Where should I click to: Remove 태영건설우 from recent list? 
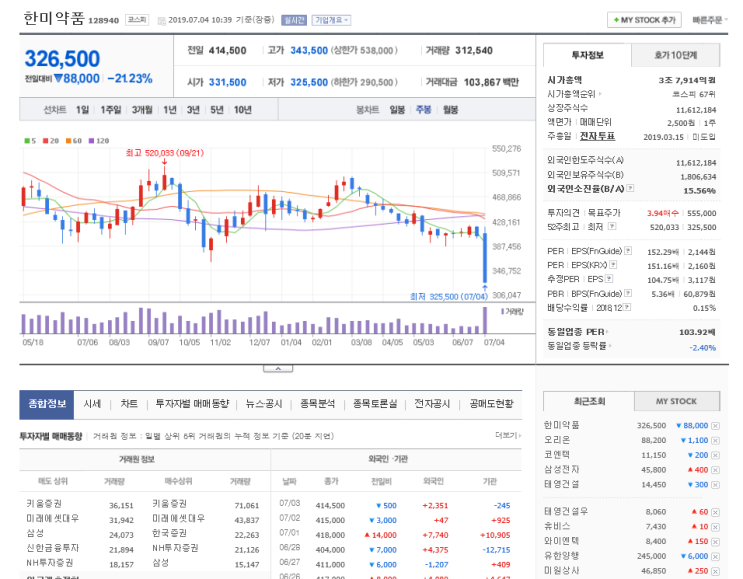coord(716,512)
